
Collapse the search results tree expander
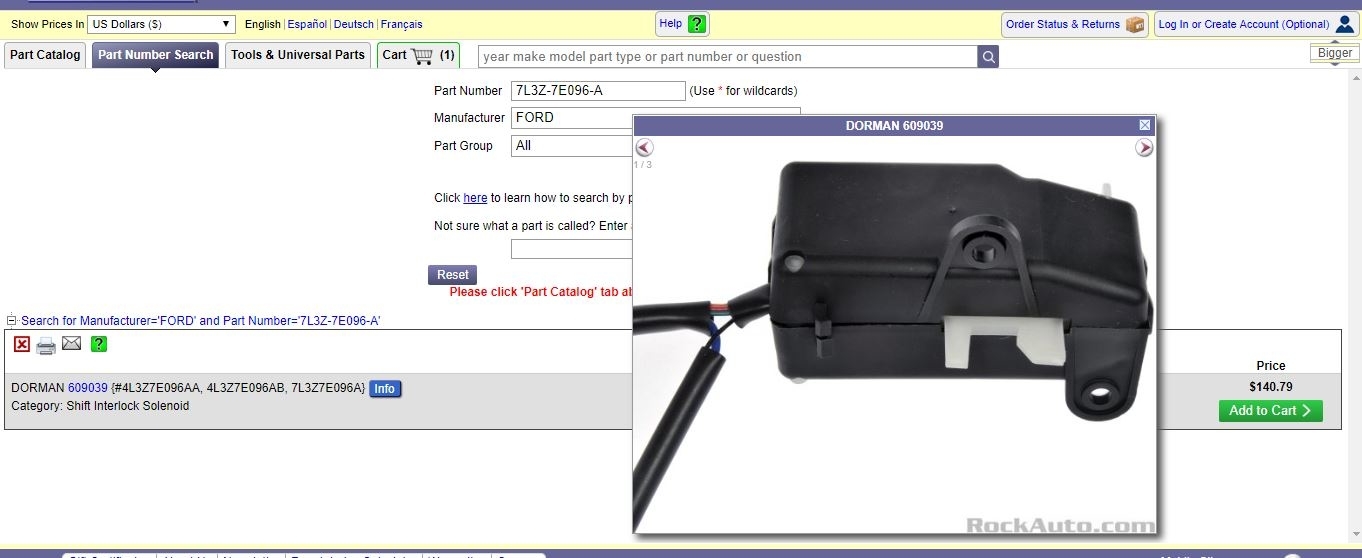[x=12, y=321]
